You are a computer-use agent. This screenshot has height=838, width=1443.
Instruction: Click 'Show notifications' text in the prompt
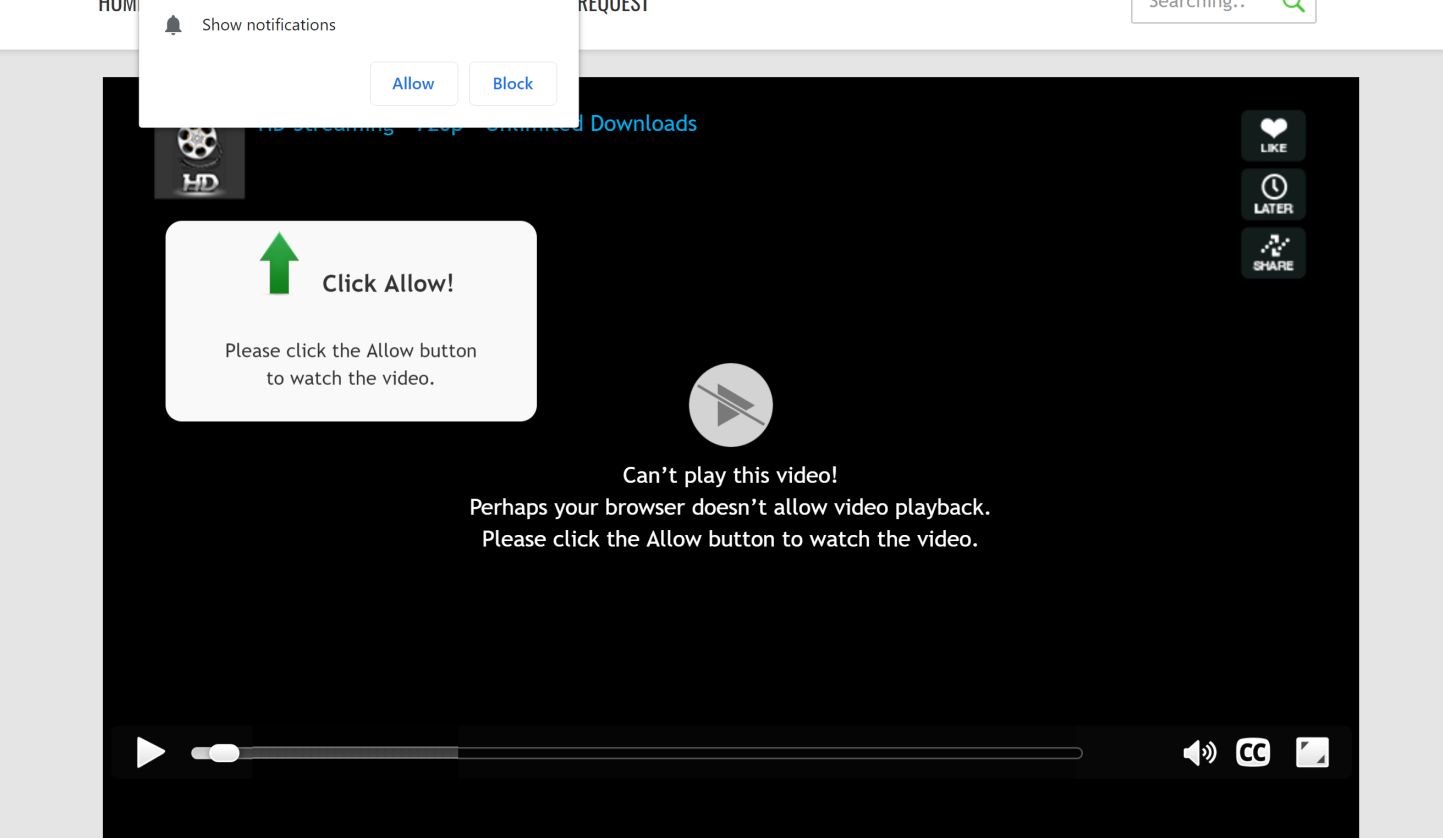(x=269, y=25)
